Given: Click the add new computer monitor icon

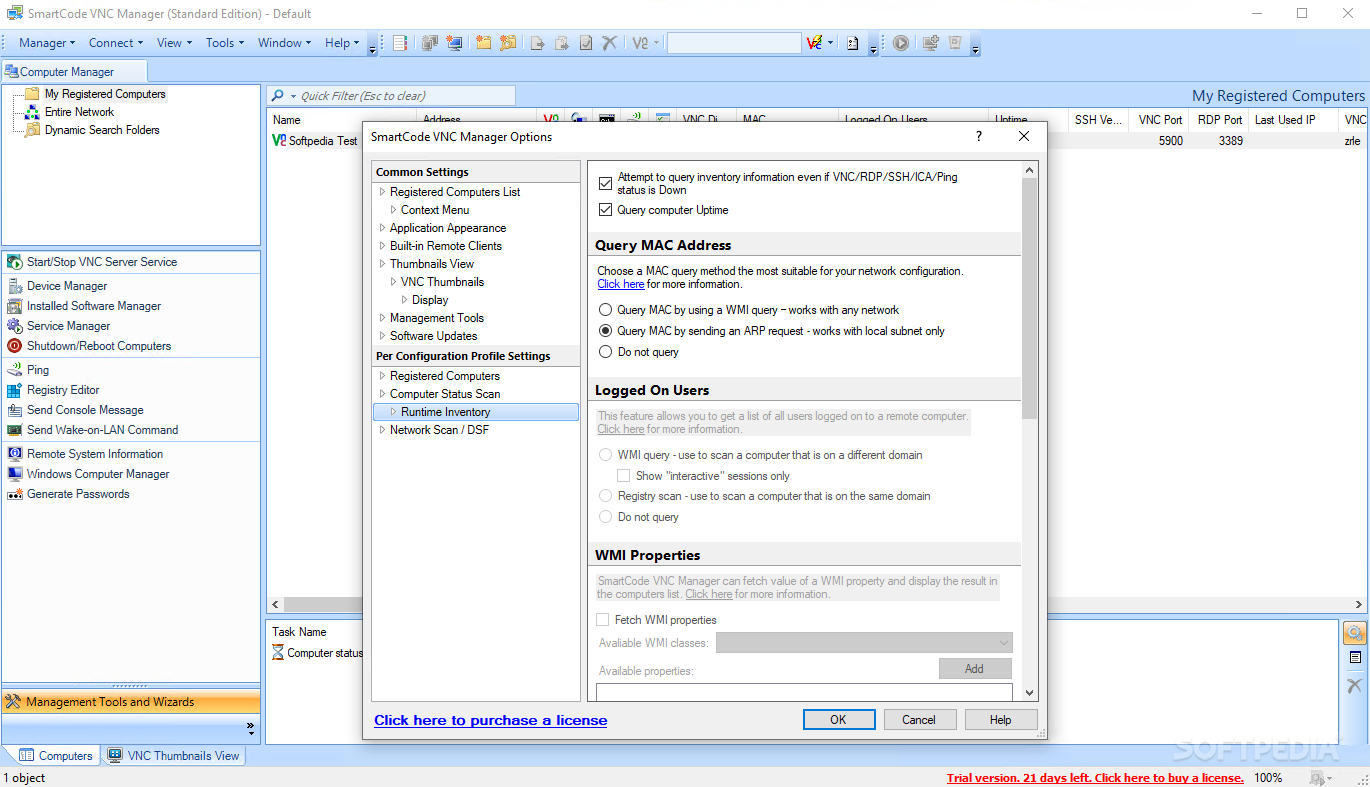Looking at the screenshot, I should click(x=455, y=43).
